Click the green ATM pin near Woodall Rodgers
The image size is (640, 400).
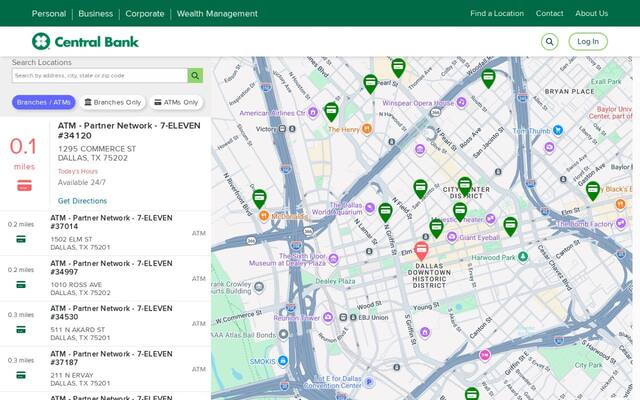tap(488, 78)
